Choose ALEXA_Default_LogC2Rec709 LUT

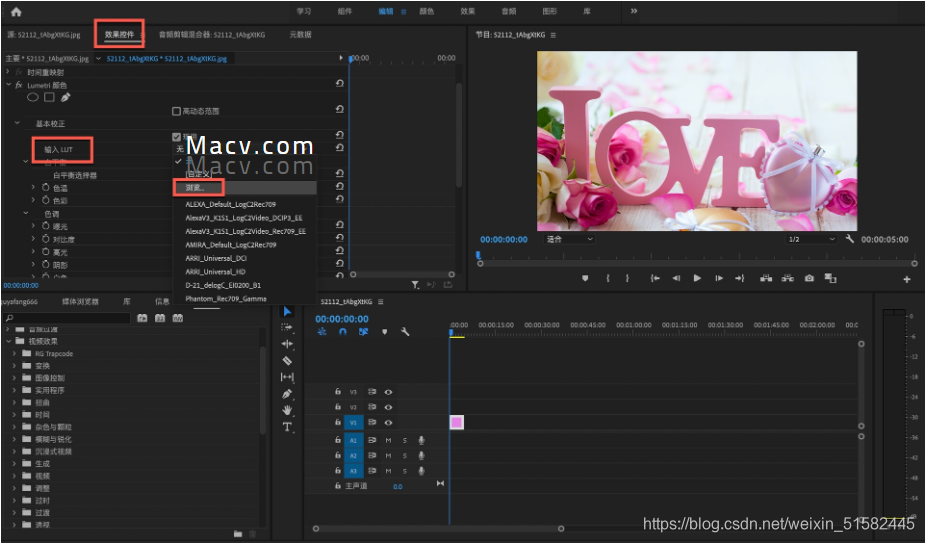[x=231, y=204]
